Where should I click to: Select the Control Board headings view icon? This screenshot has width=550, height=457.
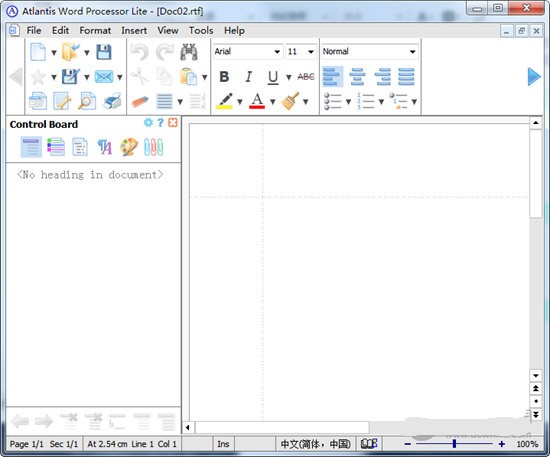(x=31, y=147)
